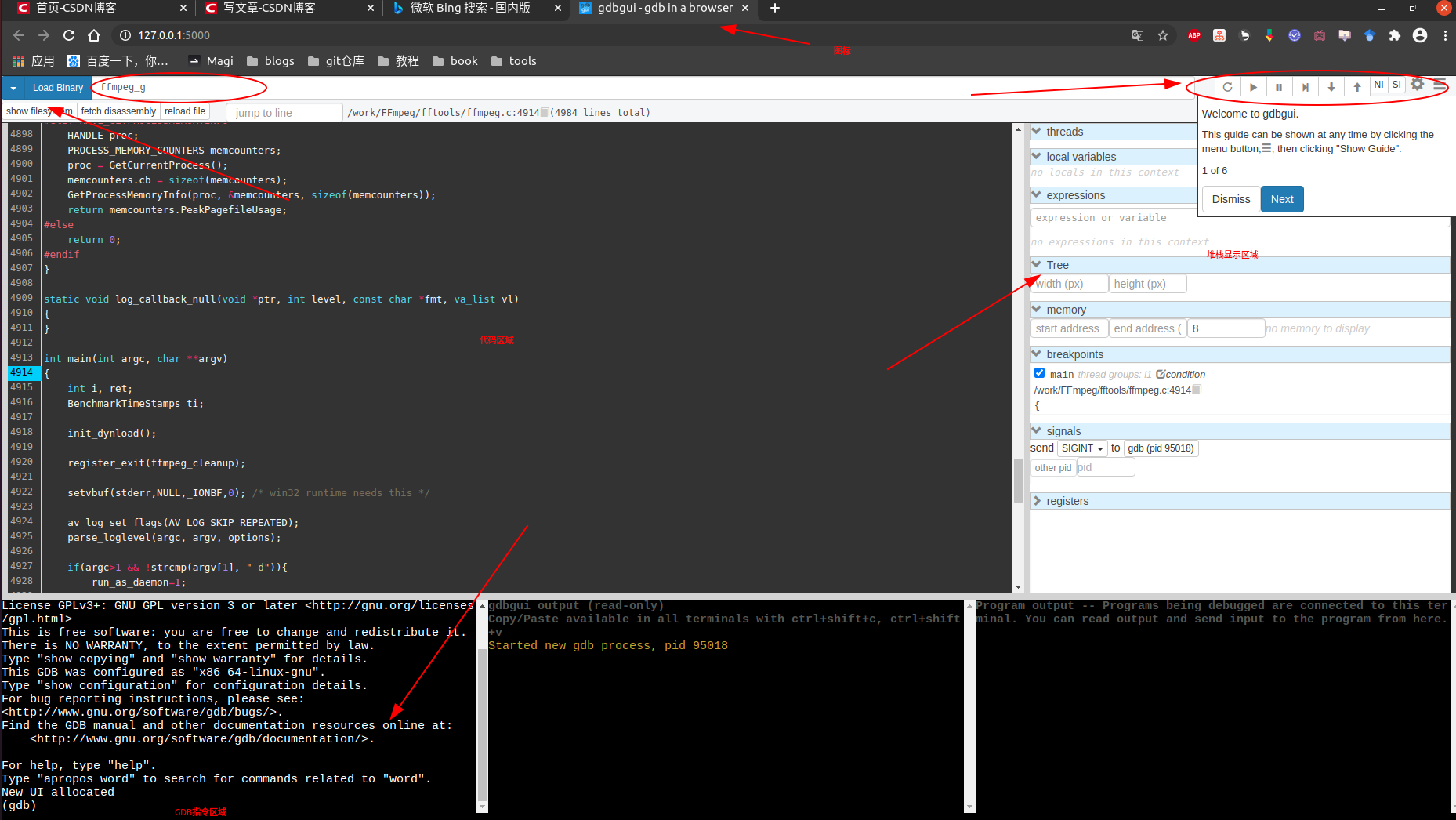Step out of the current function
This screenshot has width=1456, height=820.
(1356, 86)
